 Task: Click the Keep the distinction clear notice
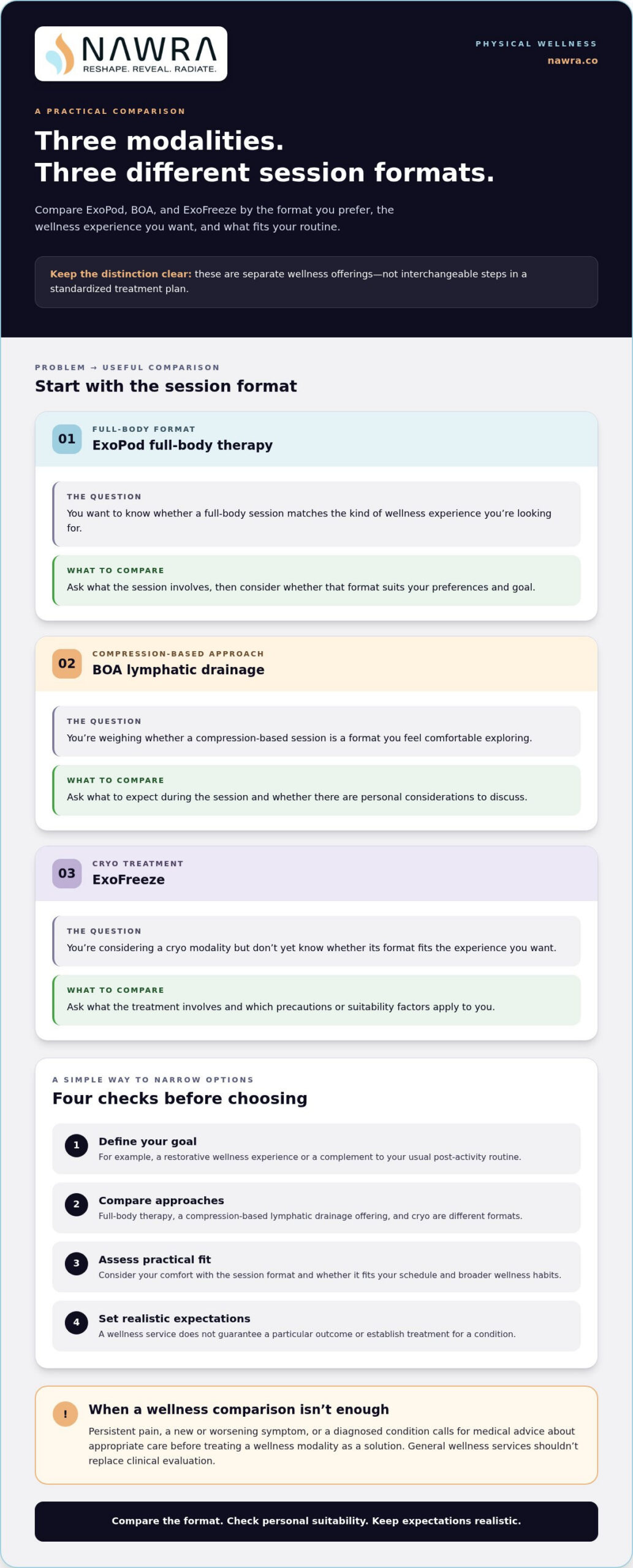pos(316,282)
